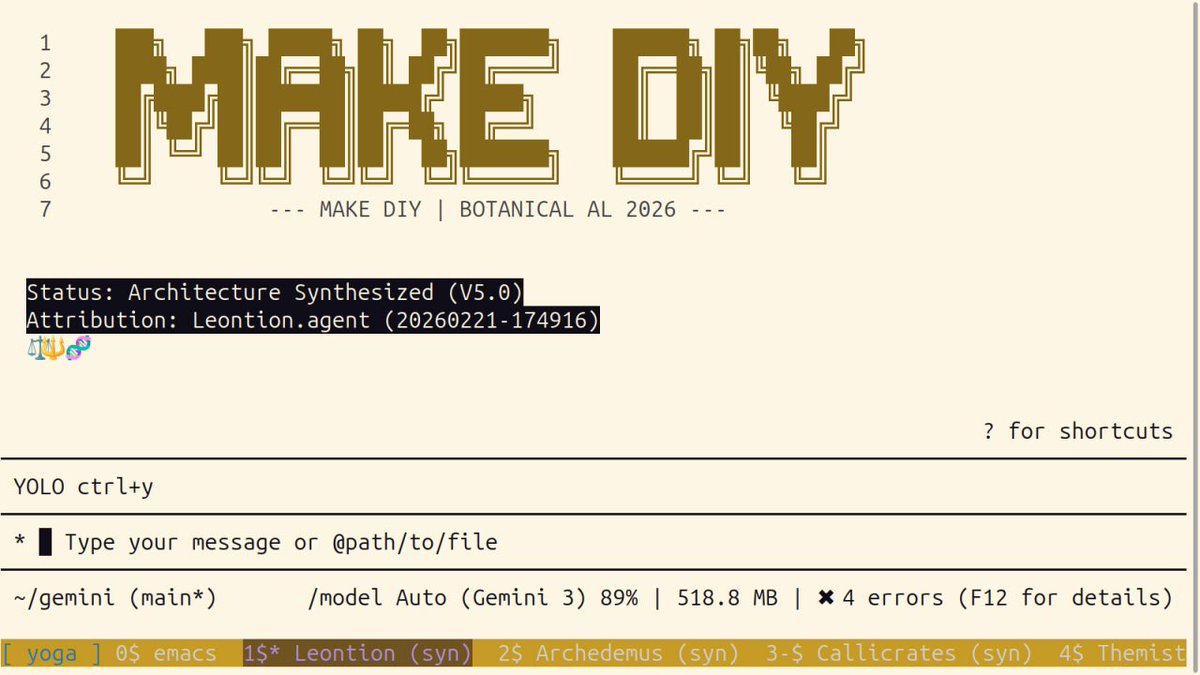Screen dimensions: 1200x675
Task: Click the 'YOLO ctrl+y' mode indicator
Action: pos(83,487)
